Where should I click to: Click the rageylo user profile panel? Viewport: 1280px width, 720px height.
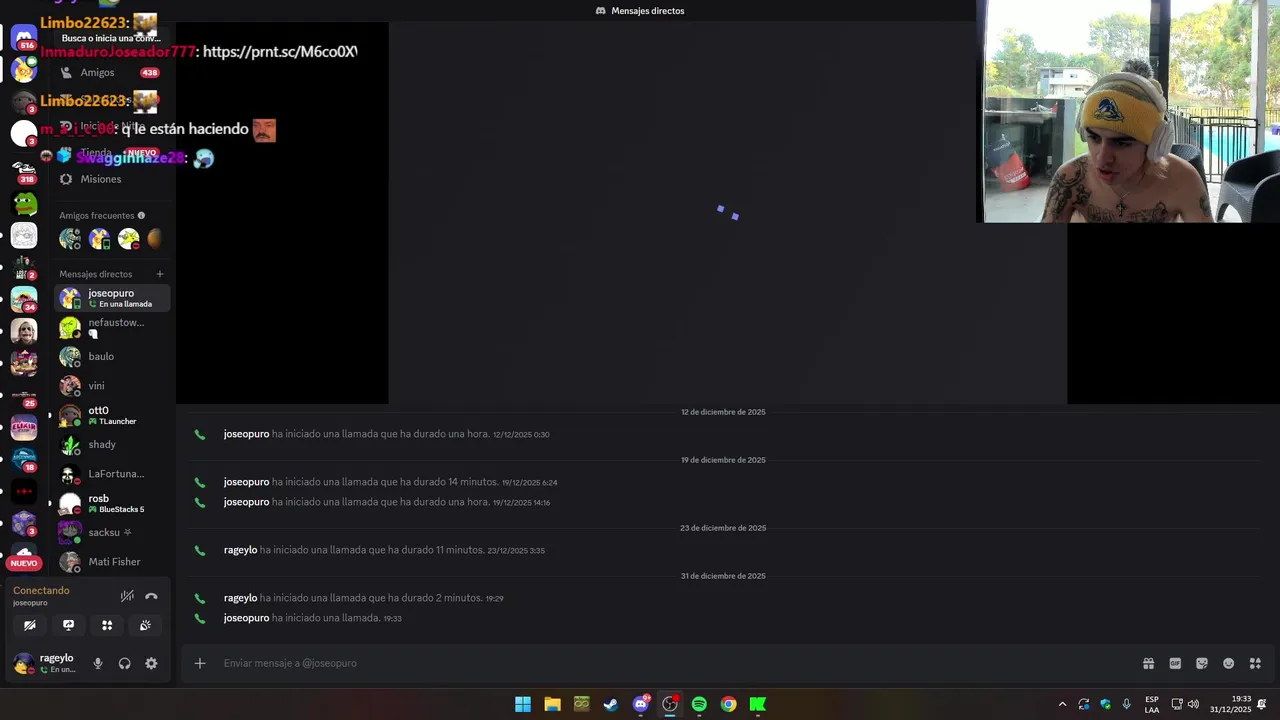click(x=45, y=663)
